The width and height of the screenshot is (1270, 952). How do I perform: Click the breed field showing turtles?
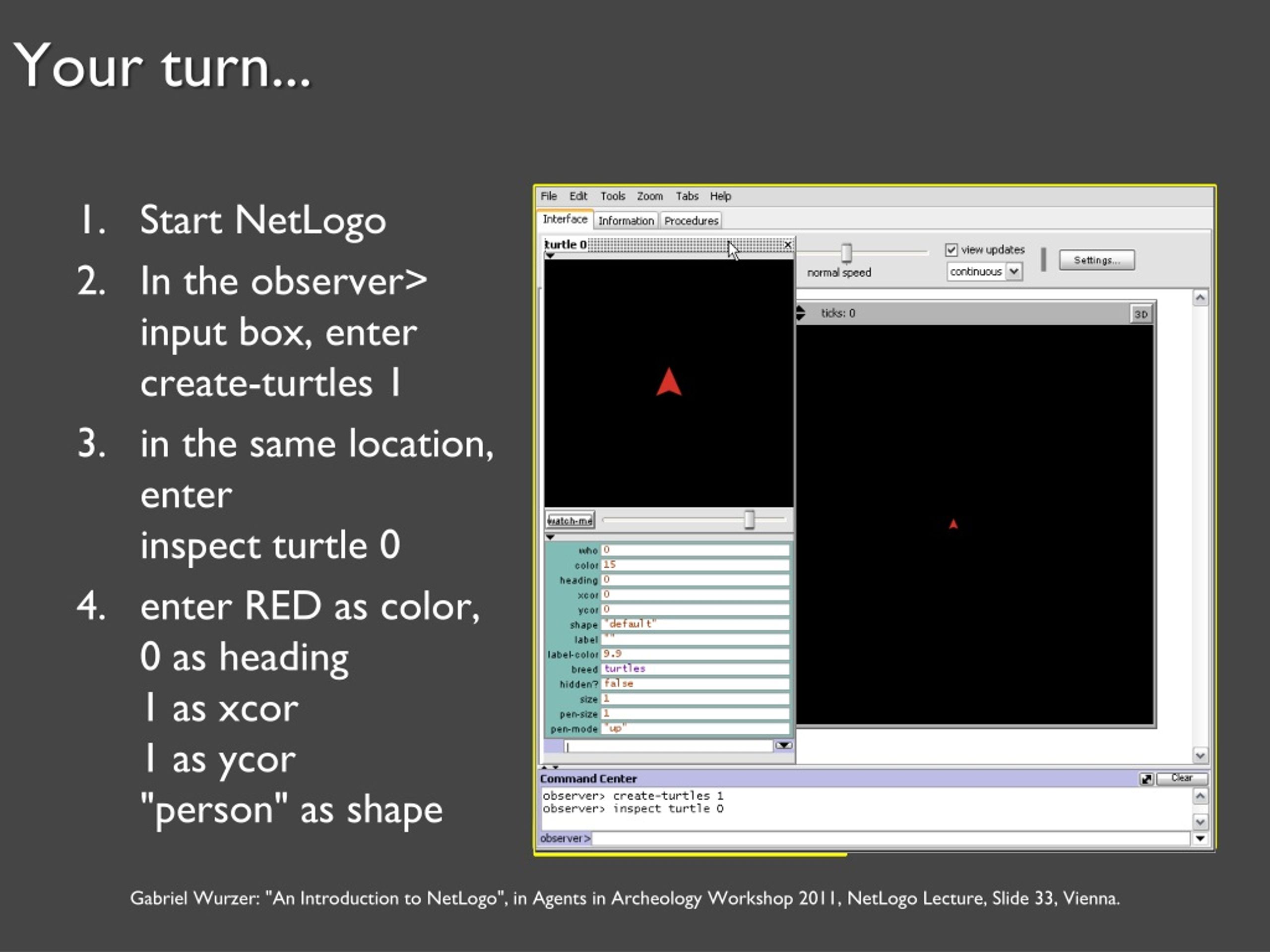(x=696, y=669)
